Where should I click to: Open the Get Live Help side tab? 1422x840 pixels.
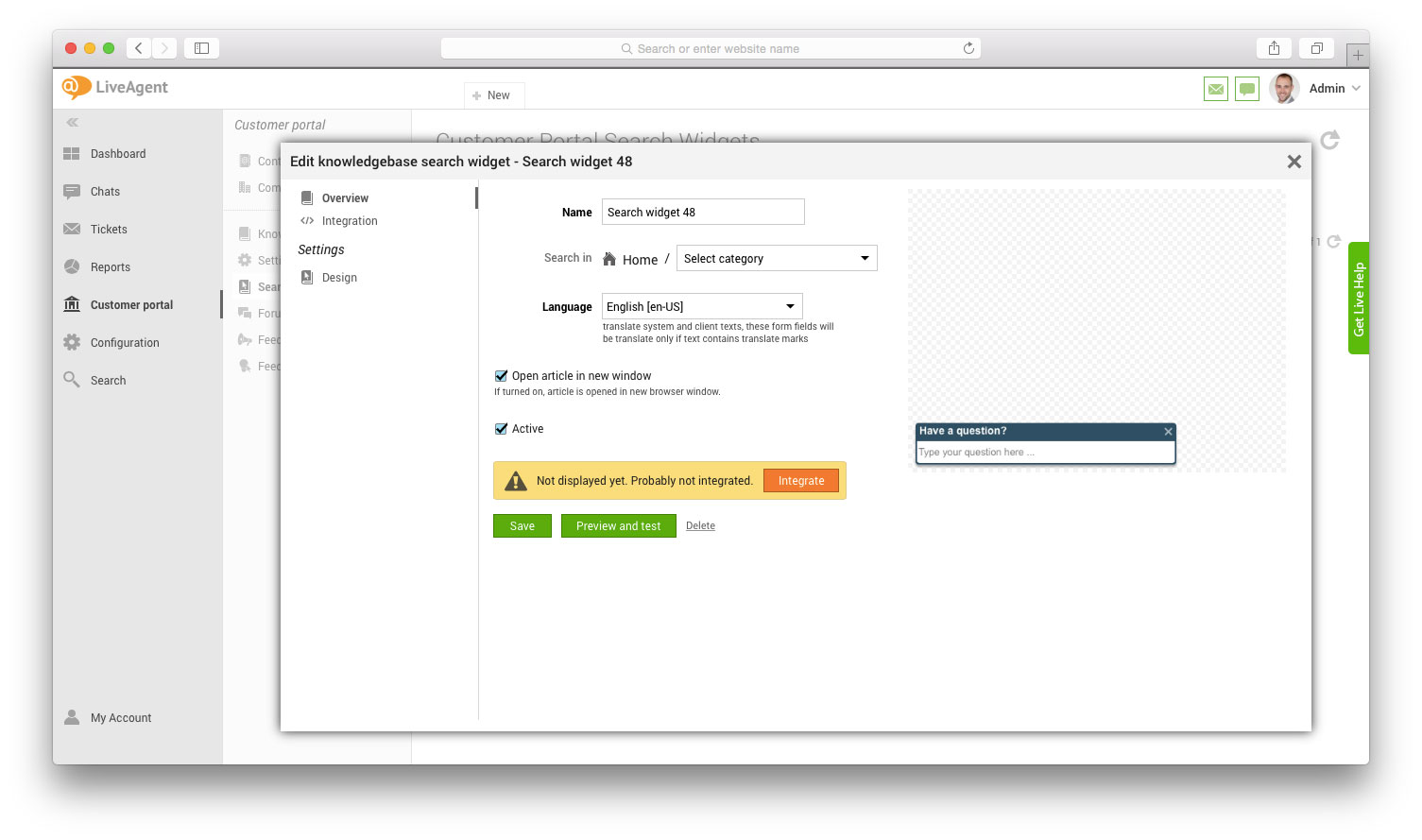click(1359, 299)
